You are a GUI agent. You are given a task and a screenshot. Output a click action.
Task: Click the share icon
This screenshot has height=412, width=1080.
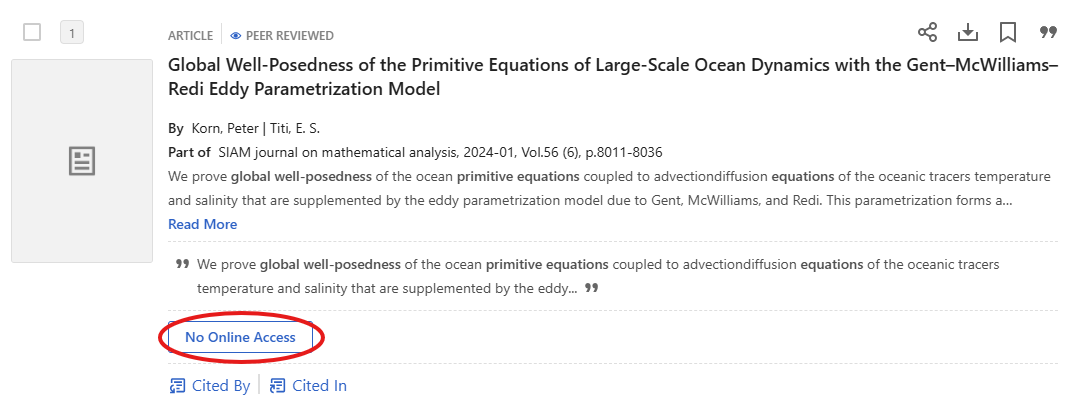coord(928,33)
